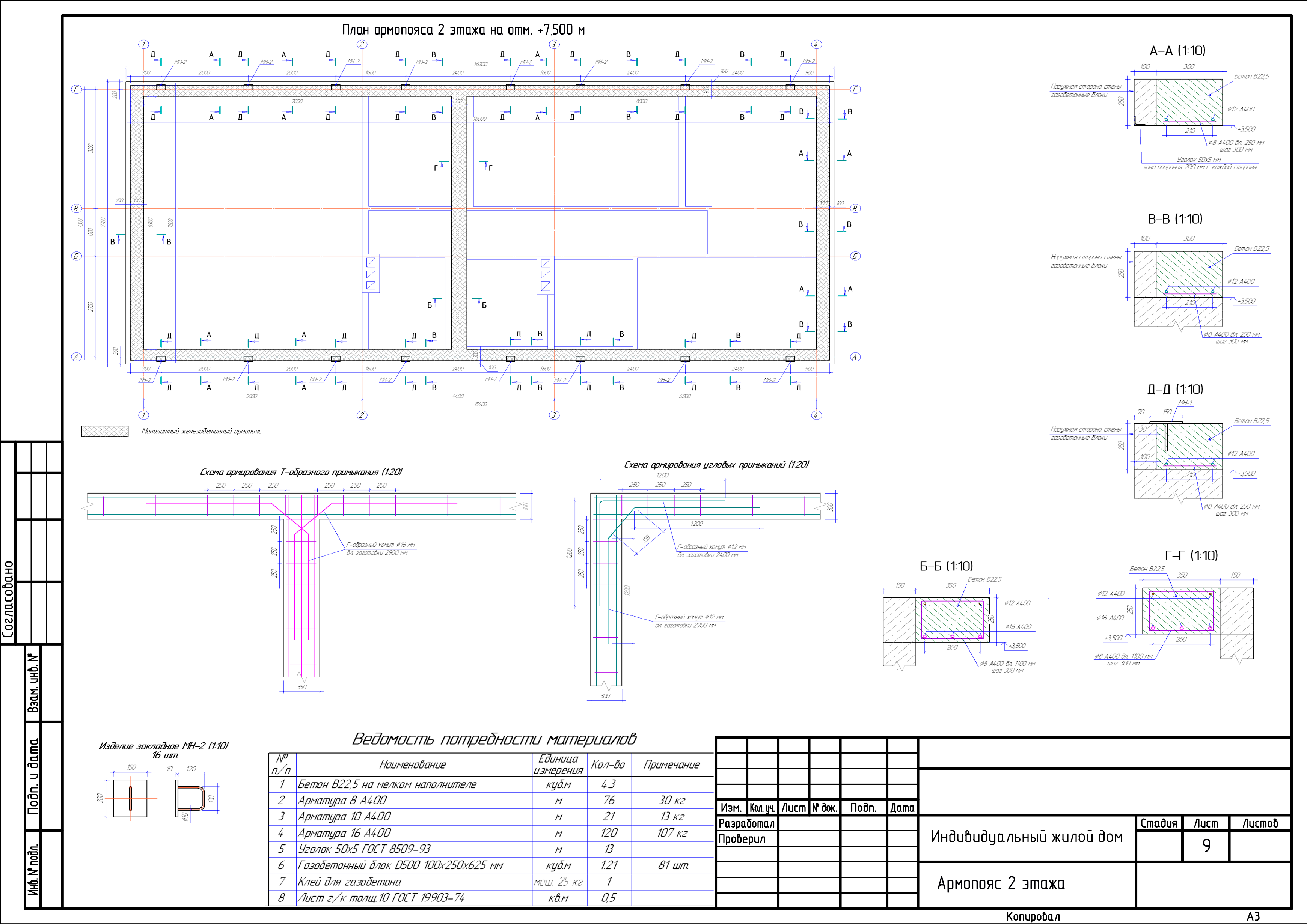Select table row 'Арматура 10 А400'
Viewport: 1307px width, 924px height.
(x=491, y=816)
